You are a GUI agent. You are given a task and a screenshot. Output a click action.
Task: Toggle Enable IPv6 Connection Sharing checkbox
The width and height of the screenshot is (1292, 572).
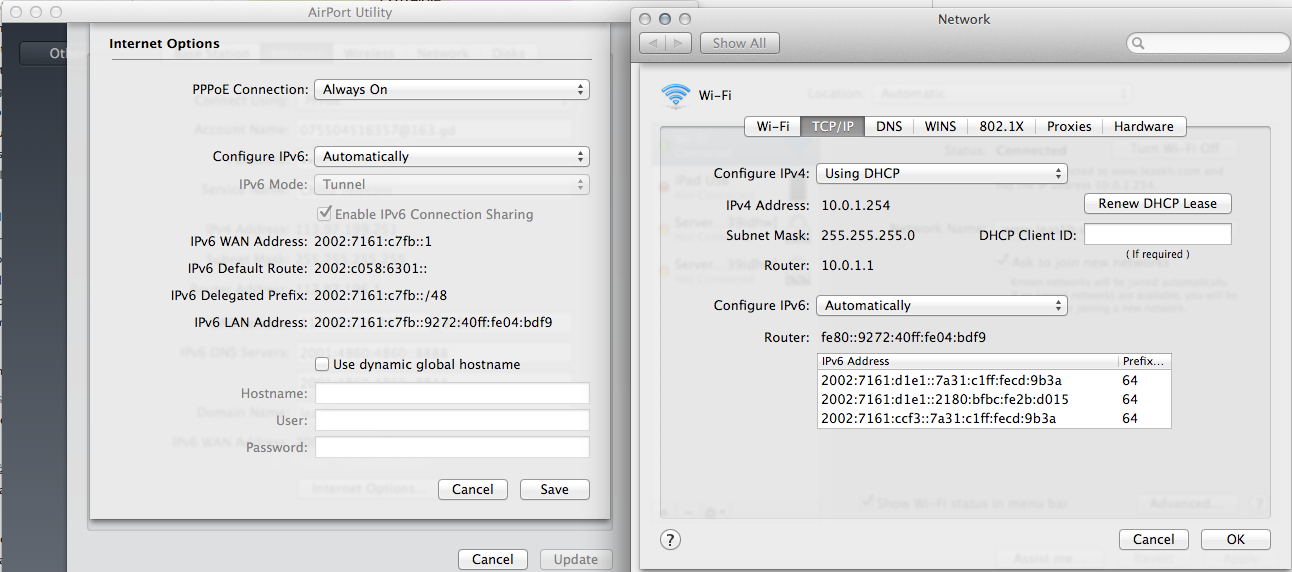point(324,213)
